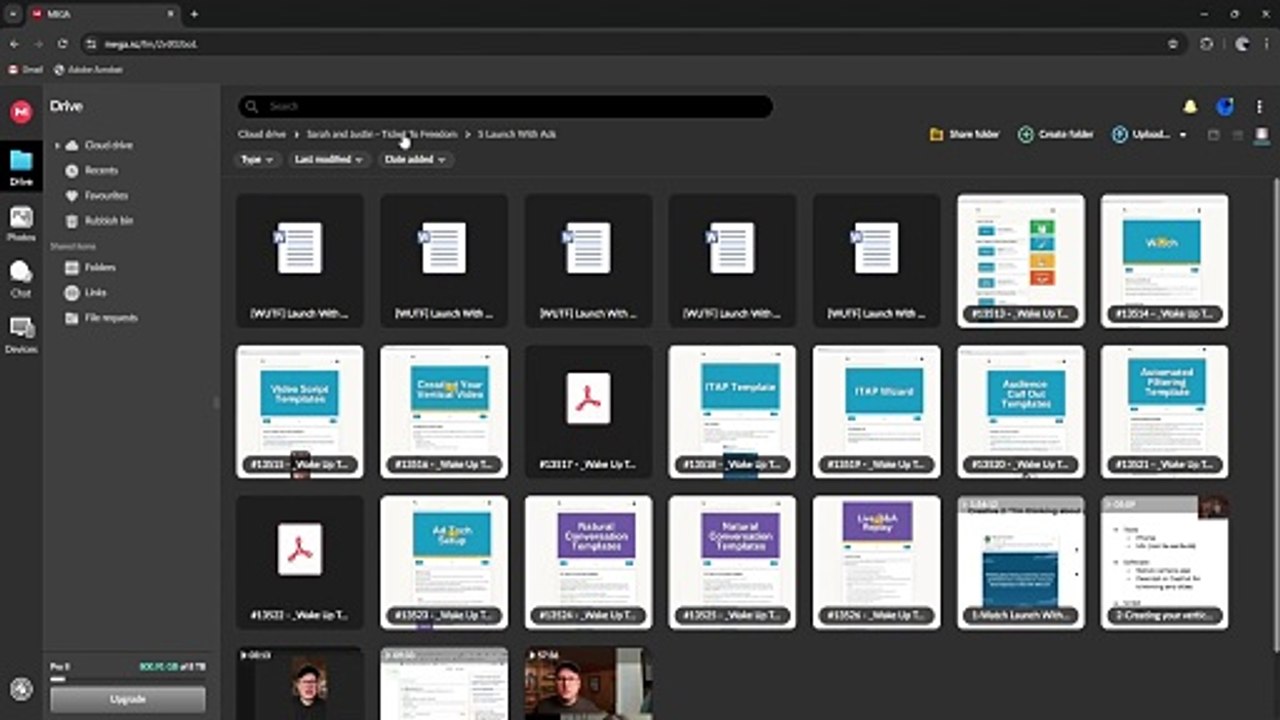Open Recents in the sidebar
1280x720 pixels.
coord(91,170)
